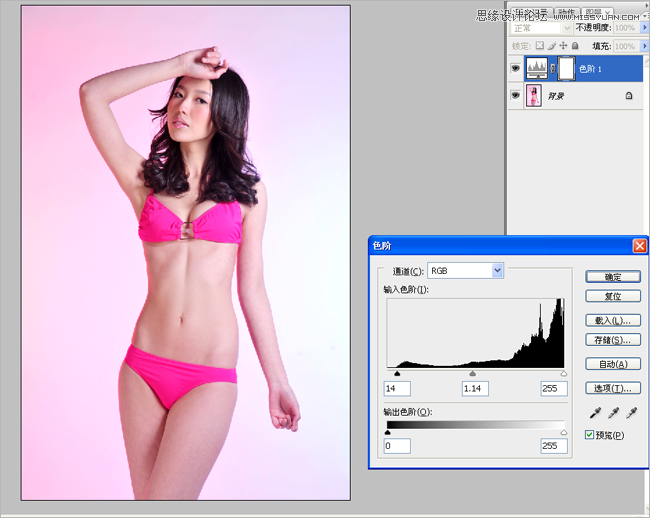Click the 色阶 1 layer name
The image size is (650, 518).
590,69
